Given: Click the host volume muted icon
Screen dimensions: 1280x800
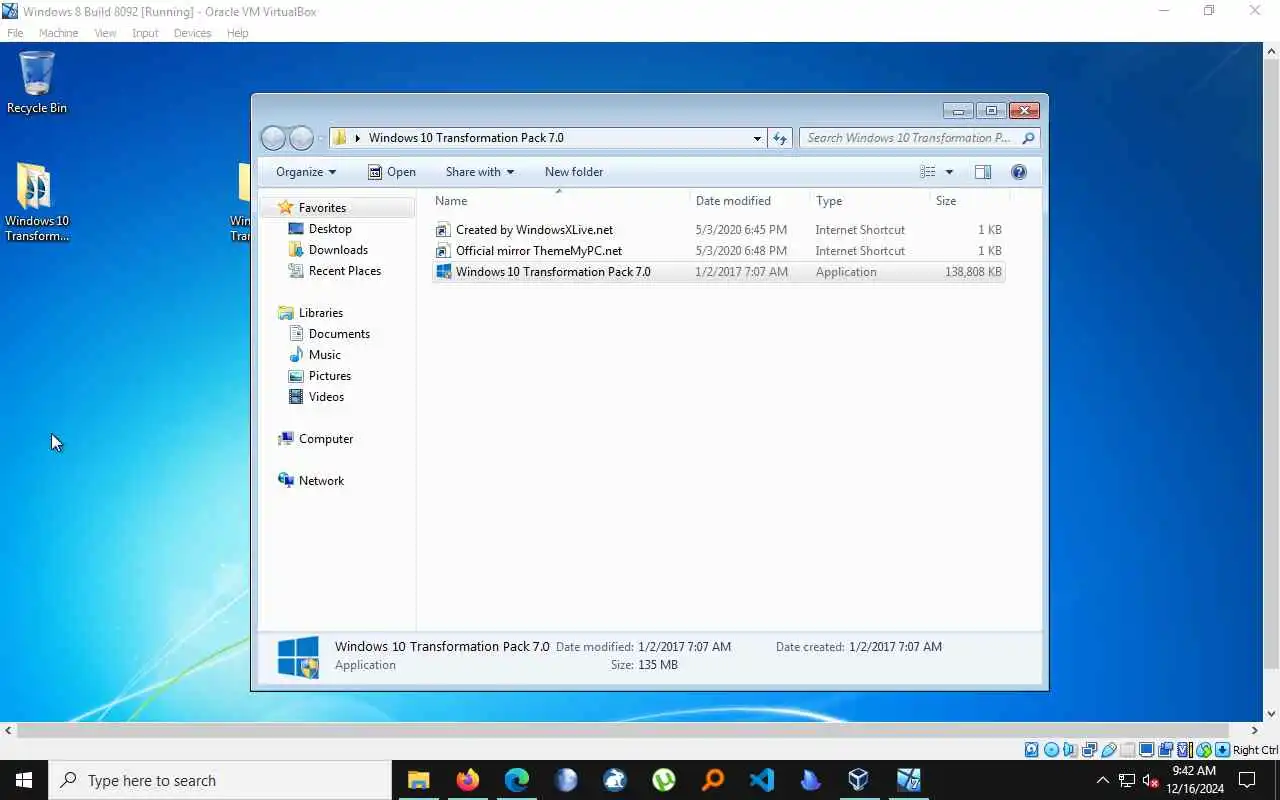Looking at the screenshot, I should click(1151, 780).
